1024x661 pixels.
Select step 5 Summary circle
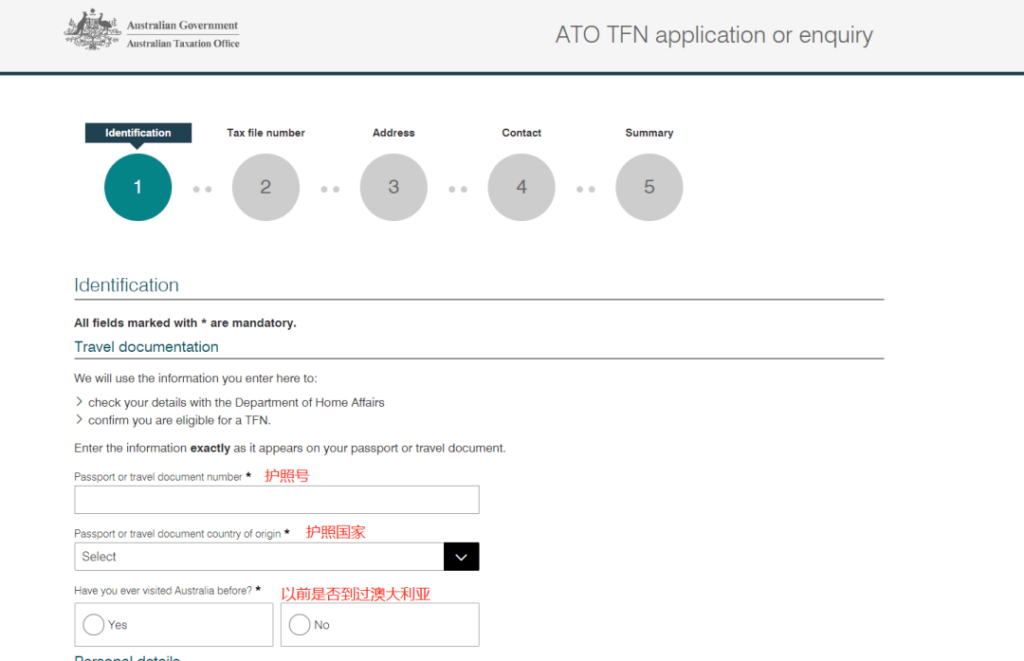click(649, 187)
